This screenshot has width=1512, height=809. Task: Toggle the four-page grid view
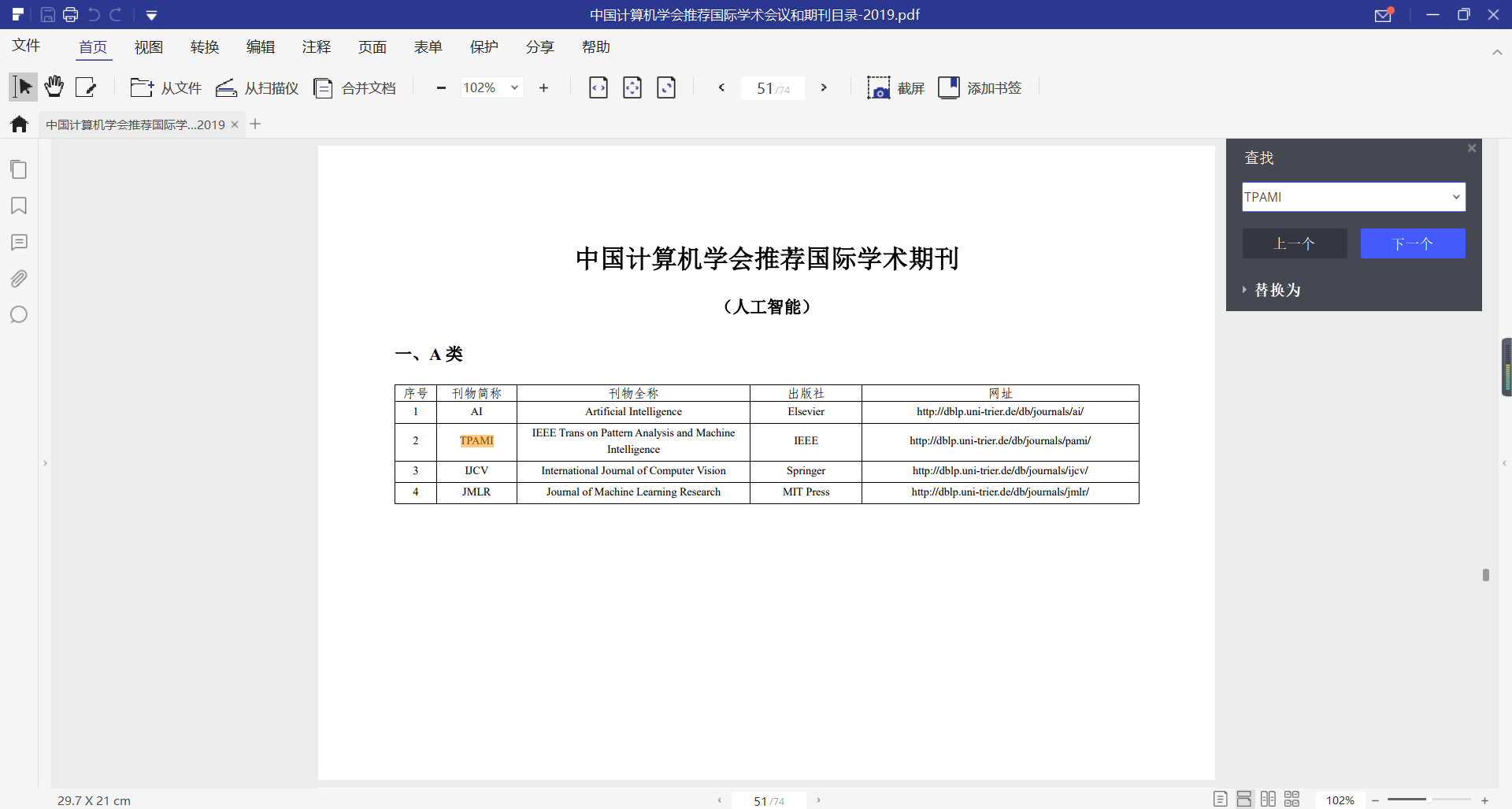pyautogui.click(x=1292, y=799)
